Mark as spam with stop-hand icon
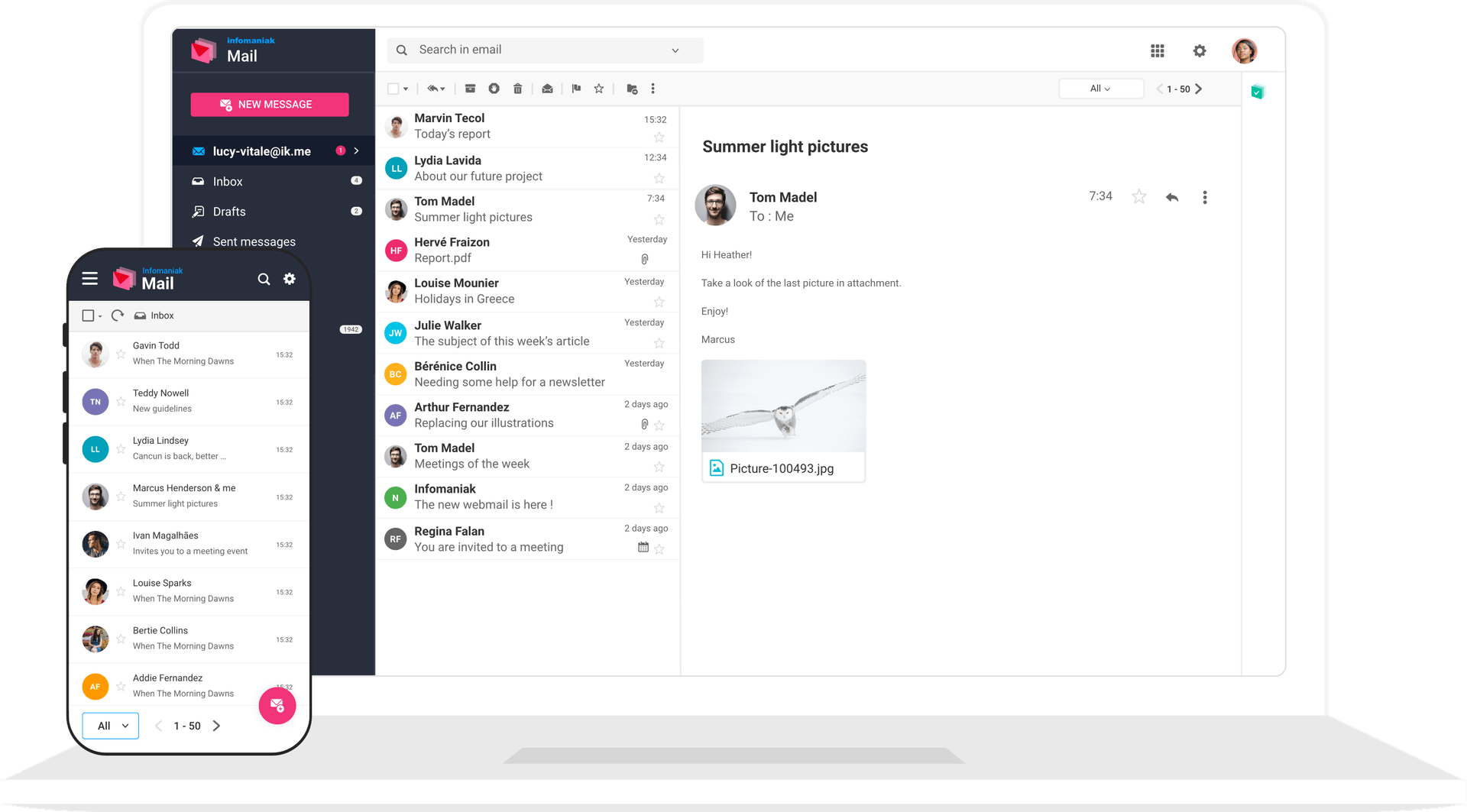This screenshot has width=1467, height=812. pyautogui.click(x=494, y=89)
